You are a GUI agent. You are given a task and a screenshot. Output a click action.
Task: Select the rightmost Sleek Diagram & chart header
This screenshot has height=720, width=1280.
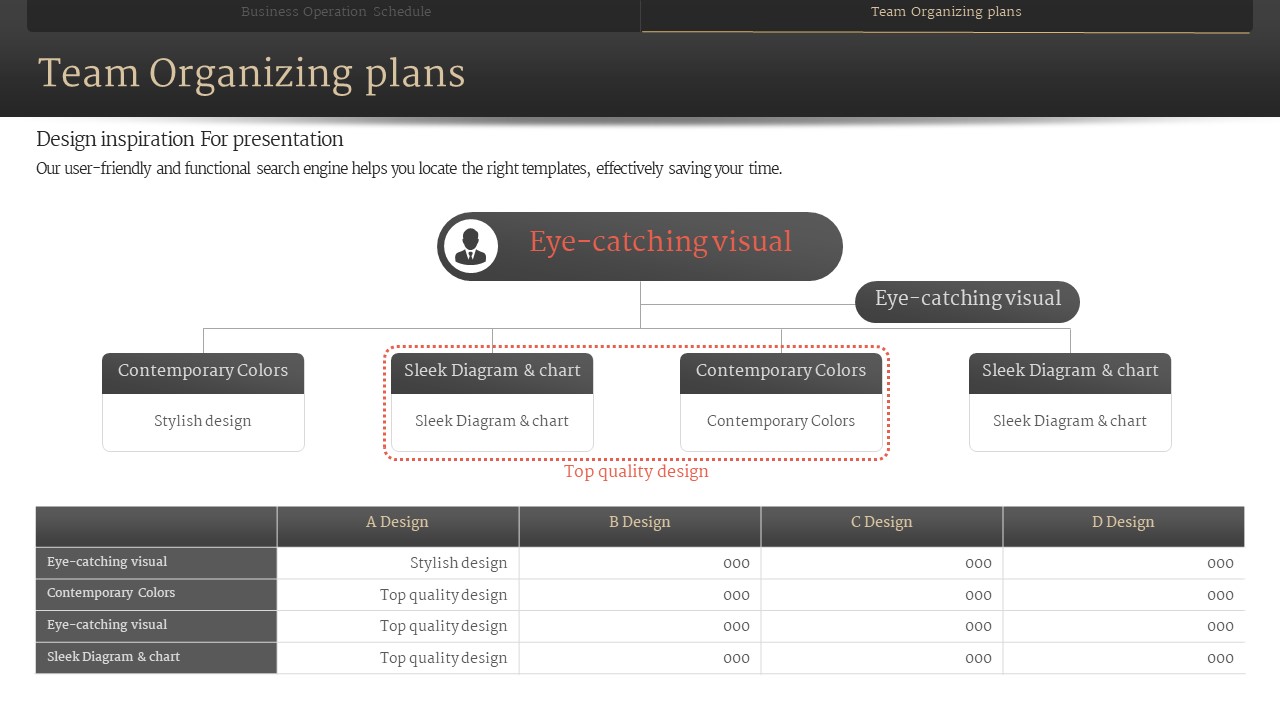1070,371
